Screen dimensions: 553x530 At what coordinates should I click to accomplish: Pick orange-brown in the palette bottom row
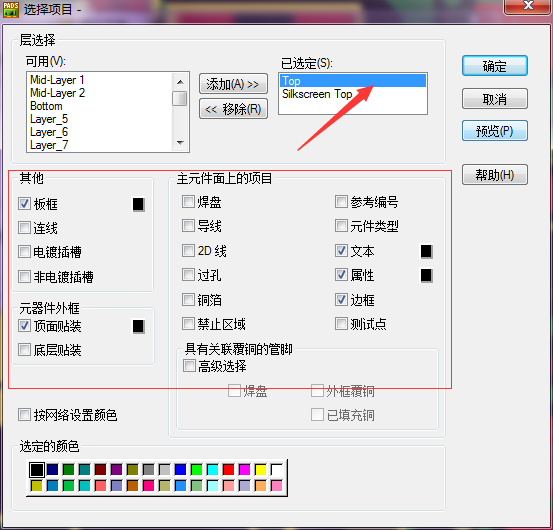click(132, 486)
